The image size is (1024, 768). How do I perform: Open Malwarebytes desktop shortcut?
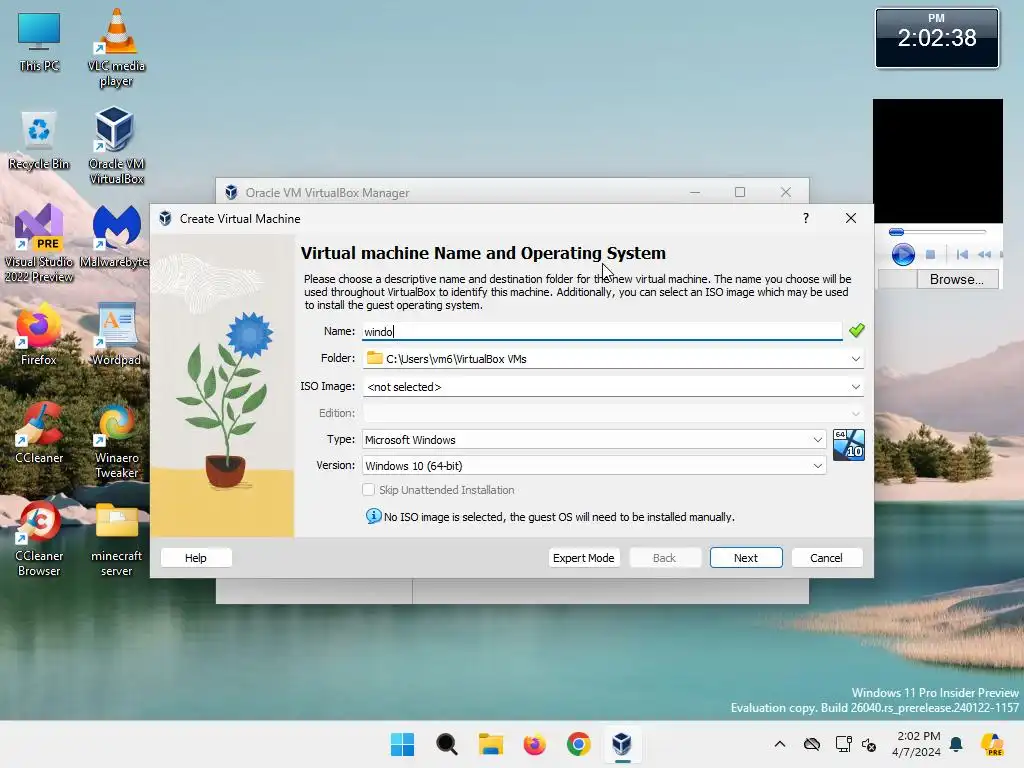[x=116, y=236]
